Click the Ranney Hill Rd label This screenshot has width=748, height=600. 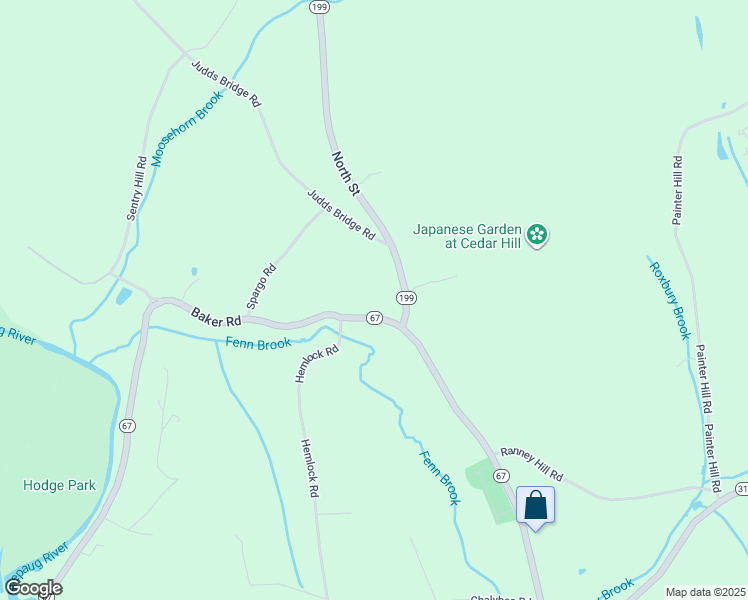click(531, 464)
